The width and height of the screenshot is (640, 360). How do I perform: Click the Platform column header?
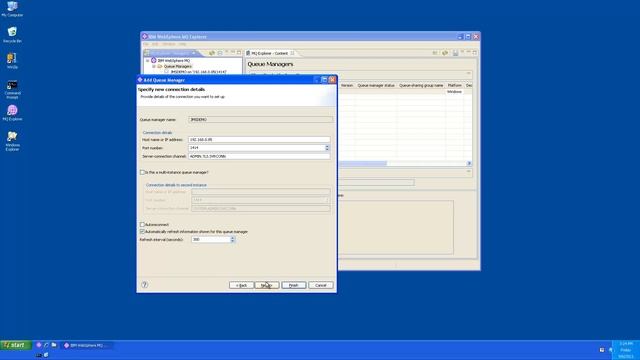click(x=454, y=85)
